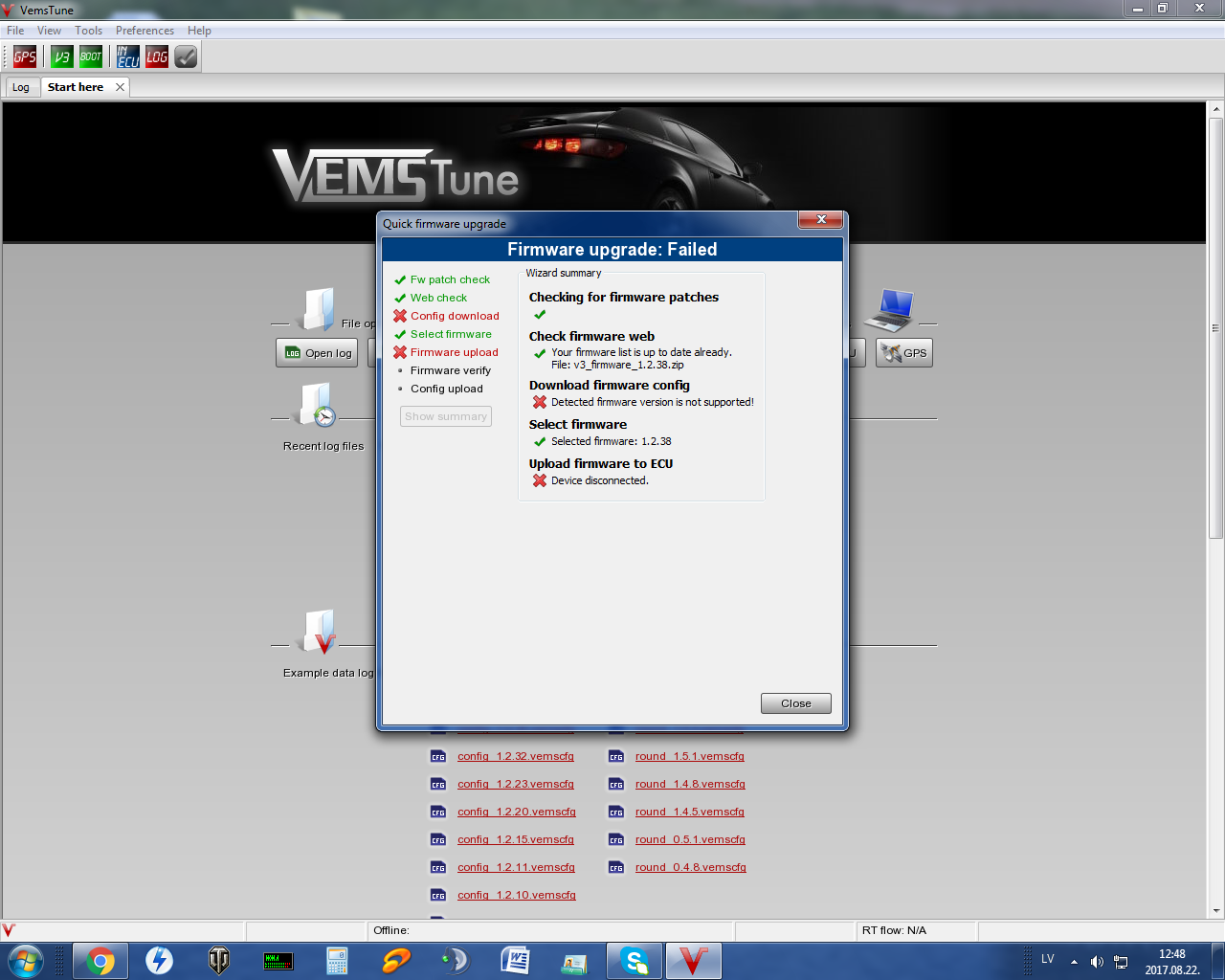Open config_1.2.32.vemscfg link
Image resolution: width=1225 pixels, height=980 pixels.
click(x=516, y=756)
